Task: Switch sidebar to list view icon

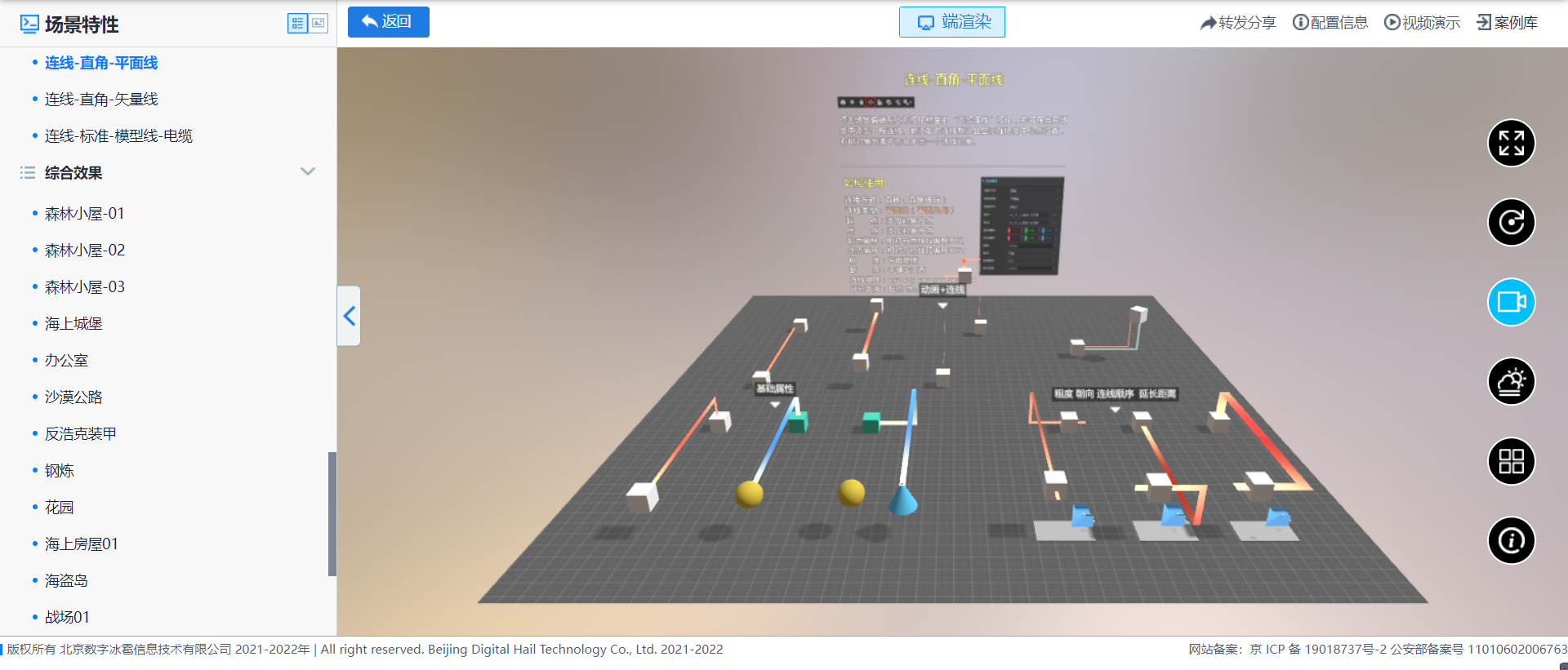Action: [x=297, y=24]
